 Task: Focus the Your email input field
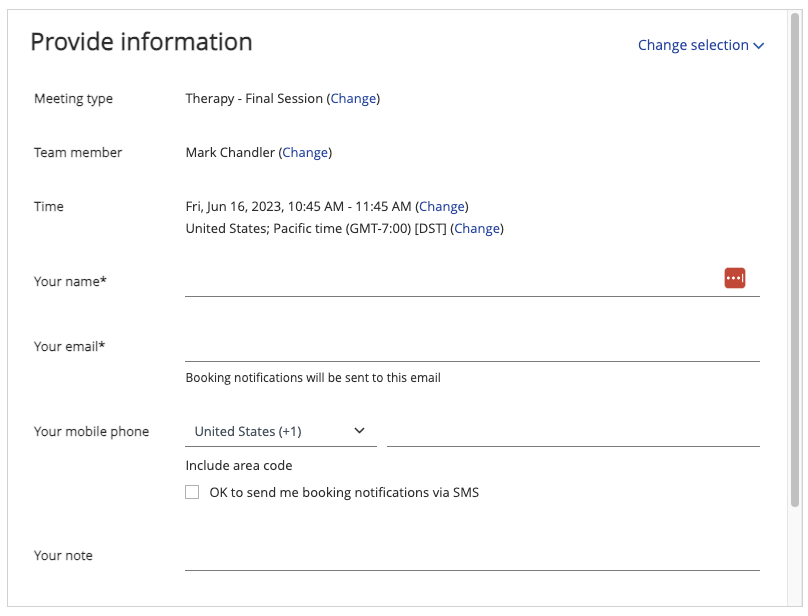(472, 346)
